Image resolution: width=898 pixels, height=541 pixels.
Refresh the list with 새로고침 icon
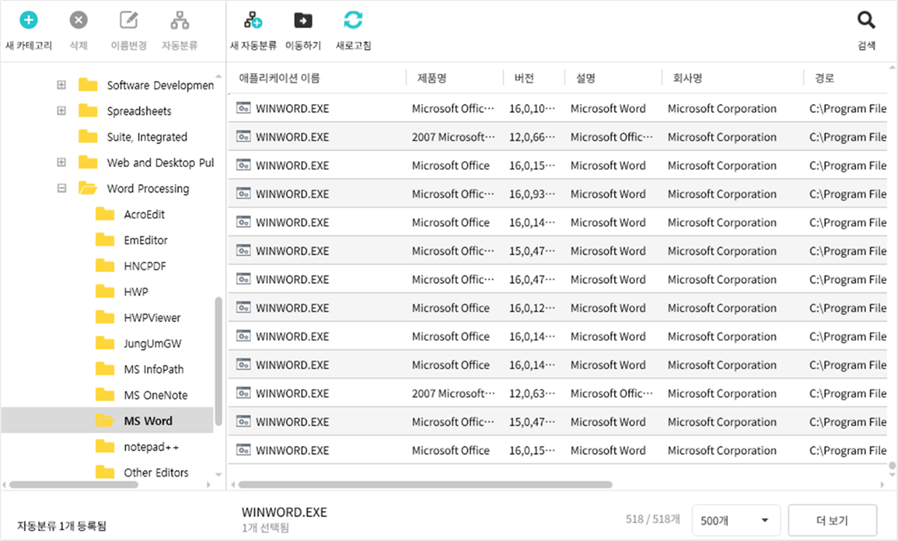353,20
